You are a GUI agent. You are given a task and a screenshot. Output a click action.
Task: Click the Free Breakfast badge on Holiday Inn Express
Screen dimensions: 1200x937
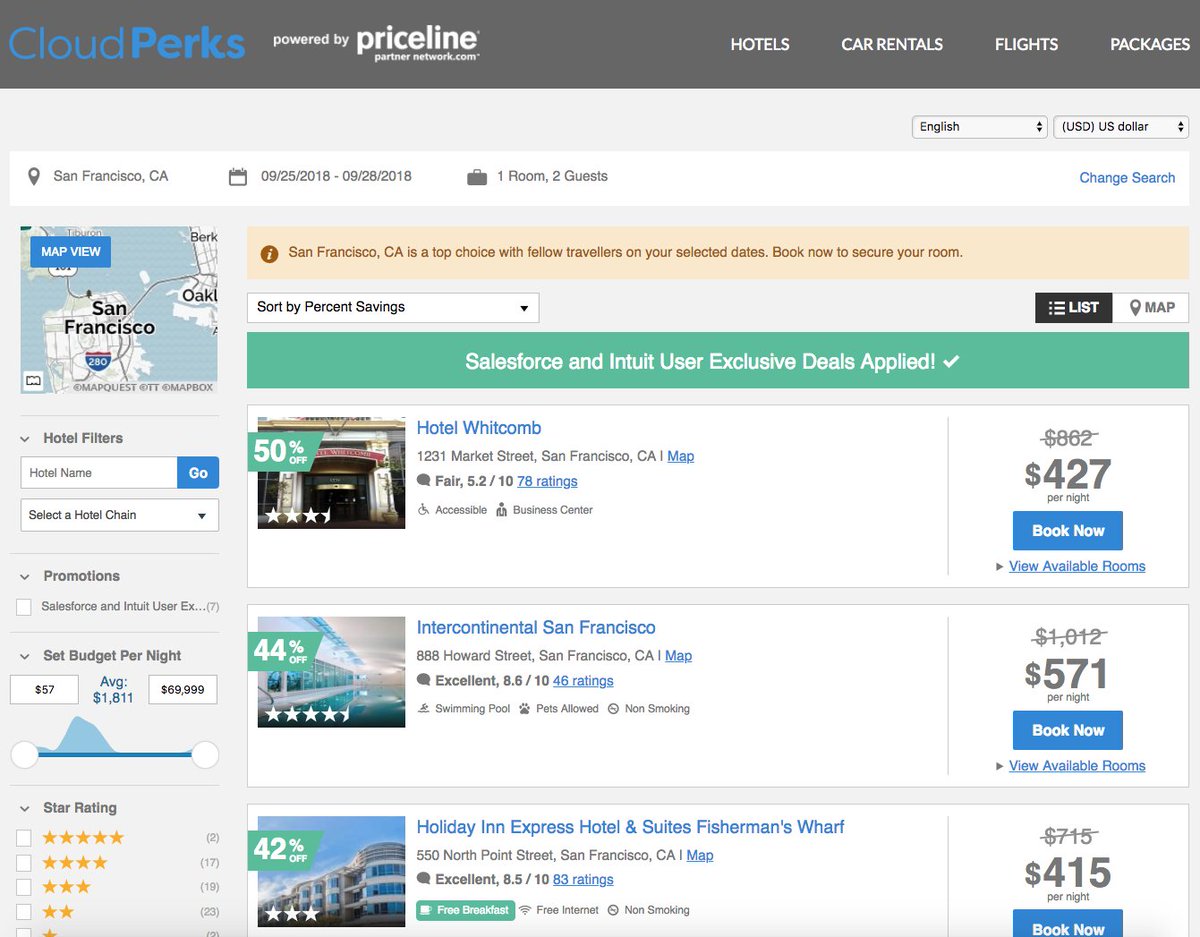465,910
